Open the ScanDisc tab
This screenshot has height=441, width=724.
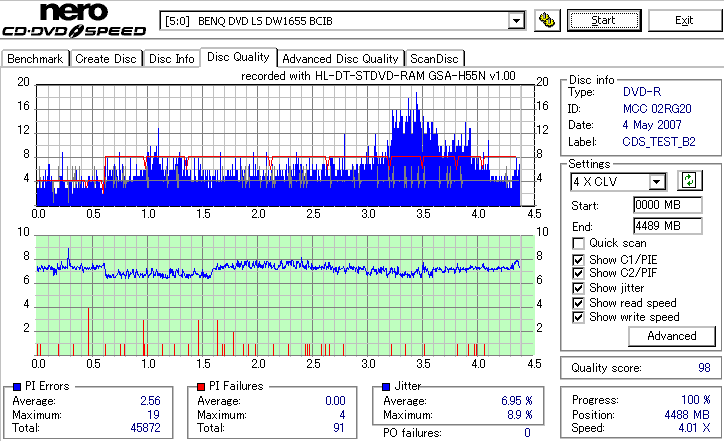click(434, 59)
